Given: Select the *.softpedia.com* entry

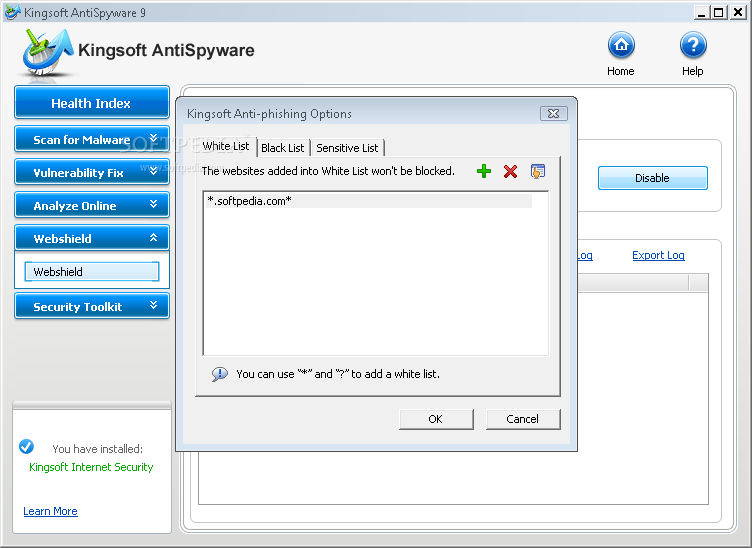Looking at the screenshot, I should [368, 201].
